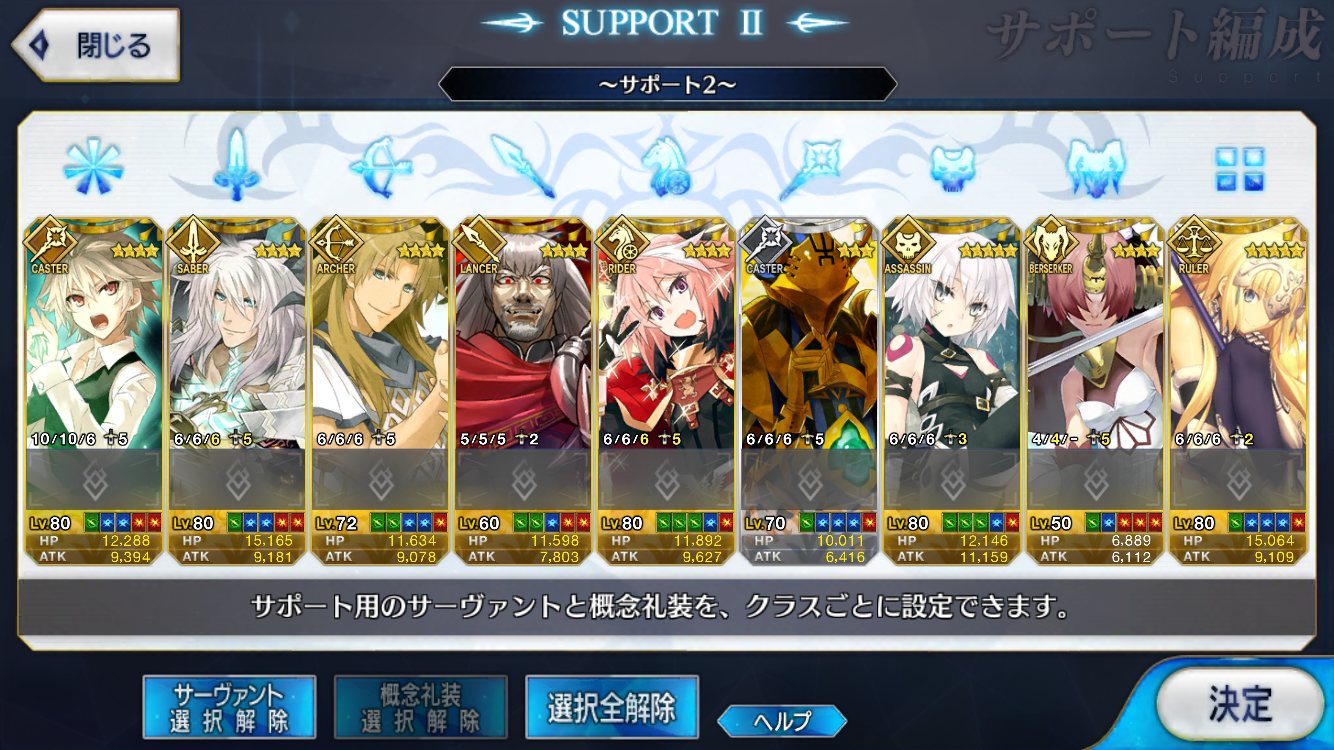1334x750 pixels.
Task: Select the Saber class sword icon
Action: coord(237,164)
